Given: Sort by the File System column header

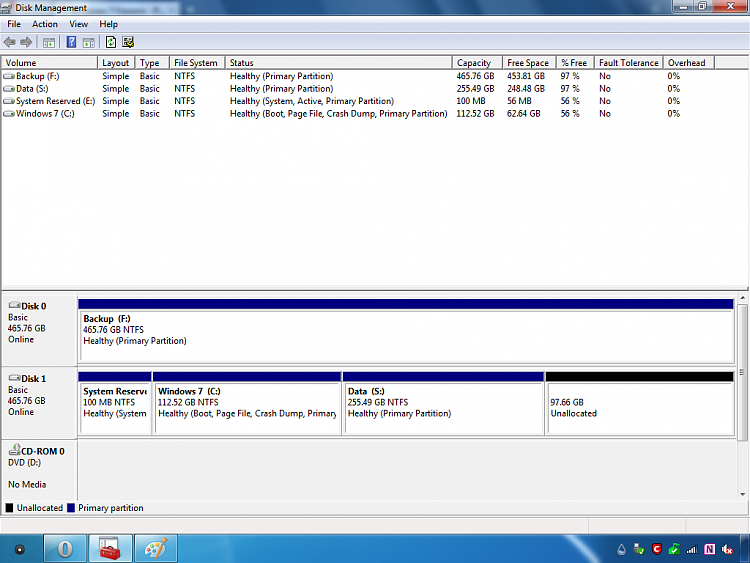Looking at the screenshot, I should click(197, 63).
